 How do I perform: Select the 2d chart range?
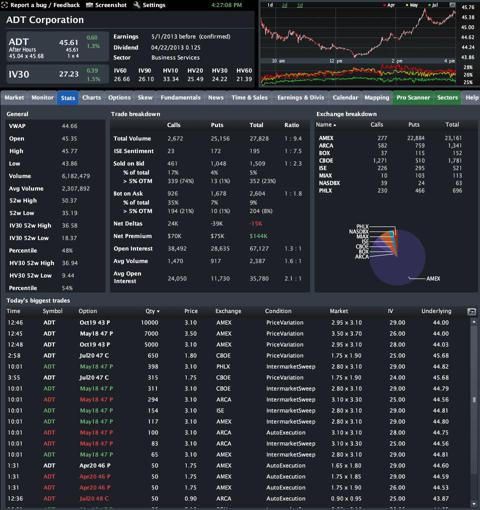pos(285,5)
